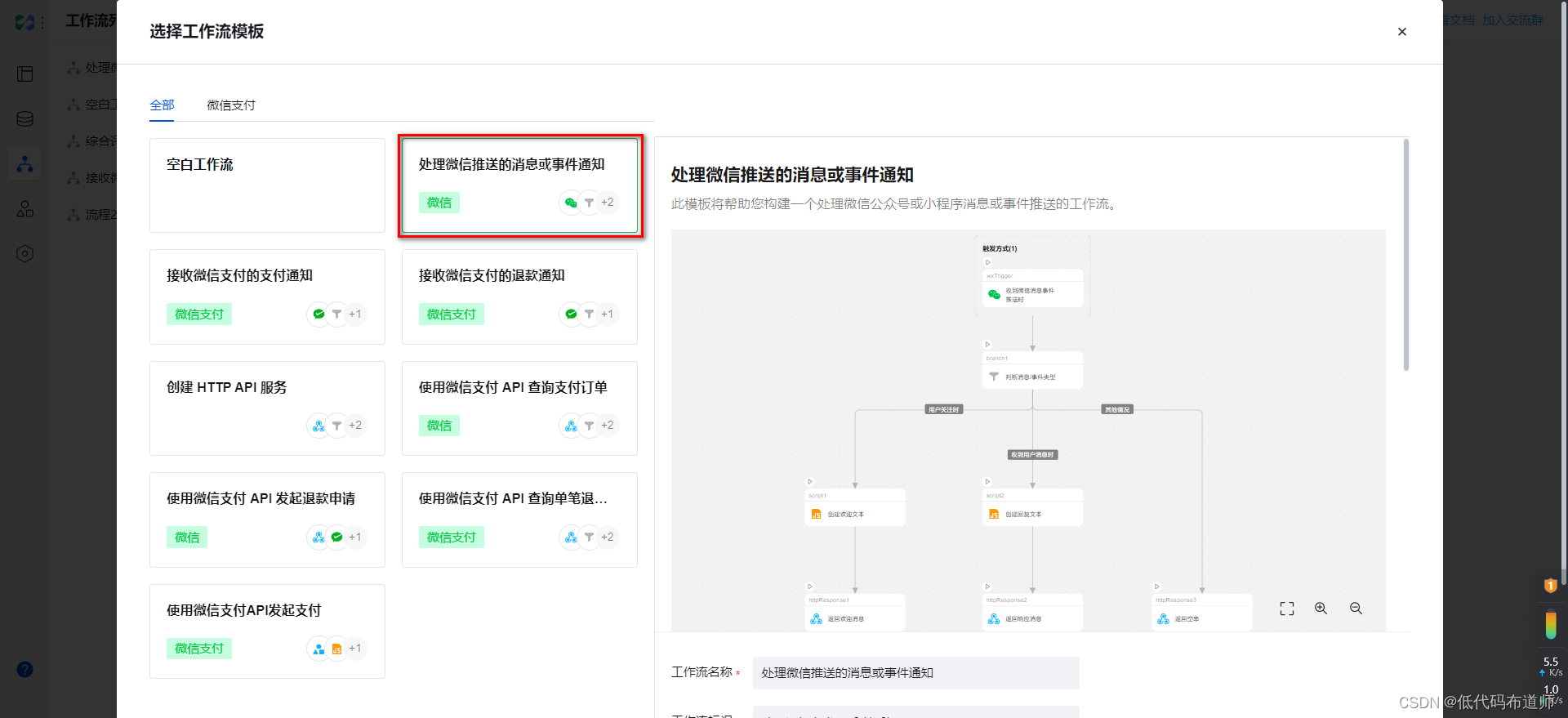The width and height of the screenshot is (1568, 718).
Task: Open the hexagon settings icon in sidebar
Action: (25, 254)
